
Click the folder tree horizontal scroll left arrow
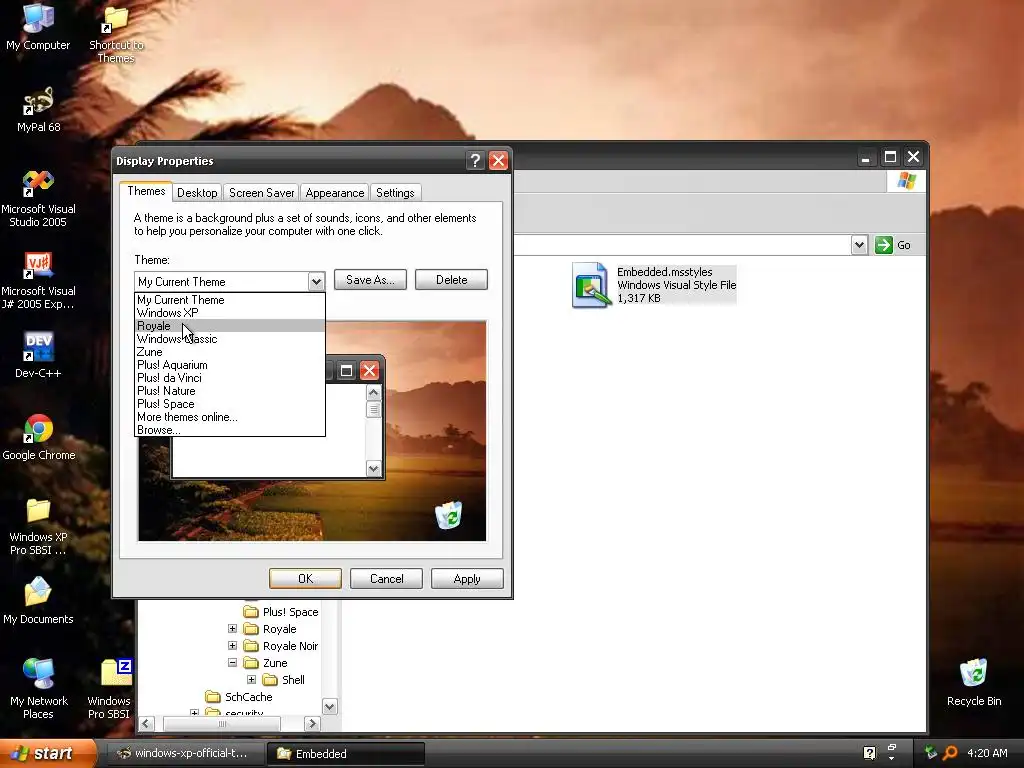[x=146, y=723]
